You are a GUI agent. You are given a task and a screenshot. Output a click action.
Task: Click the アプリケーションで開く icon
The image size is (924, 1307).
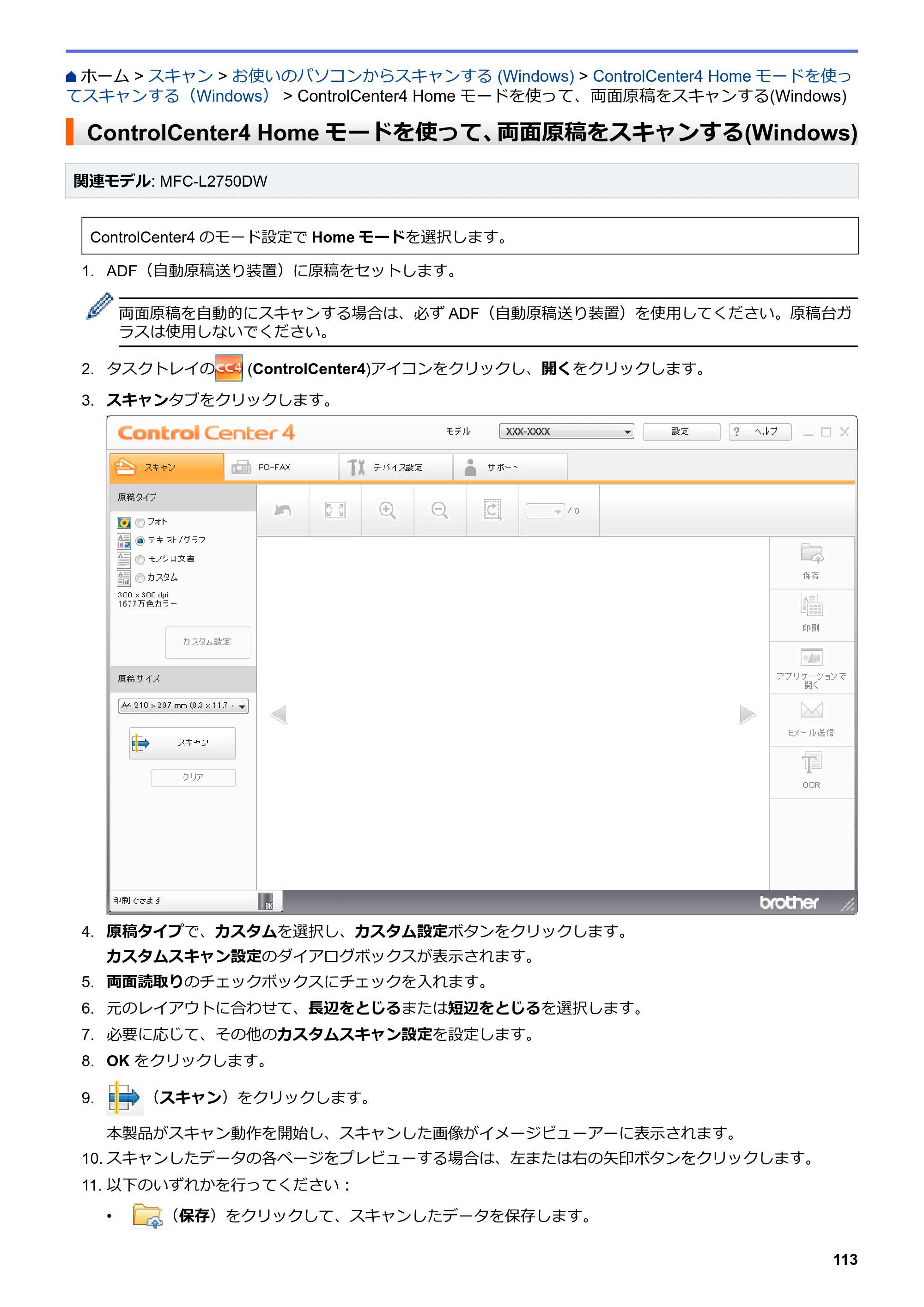[811, 657]
